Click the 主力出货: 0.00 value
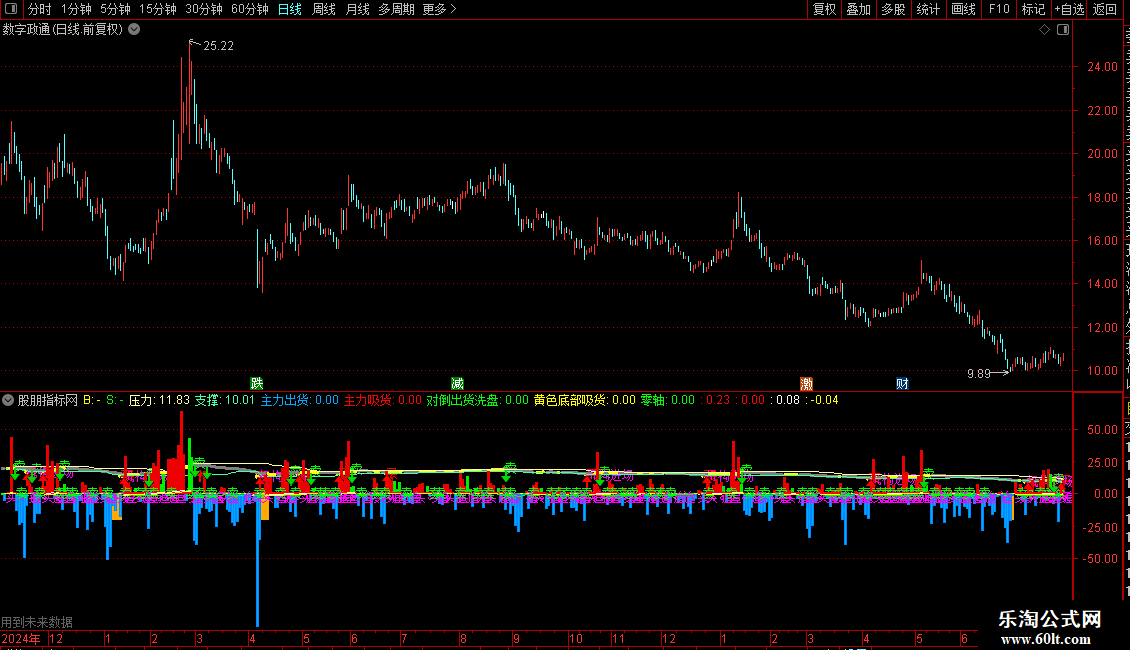The image size is (1130, 650). coord(299,400)
